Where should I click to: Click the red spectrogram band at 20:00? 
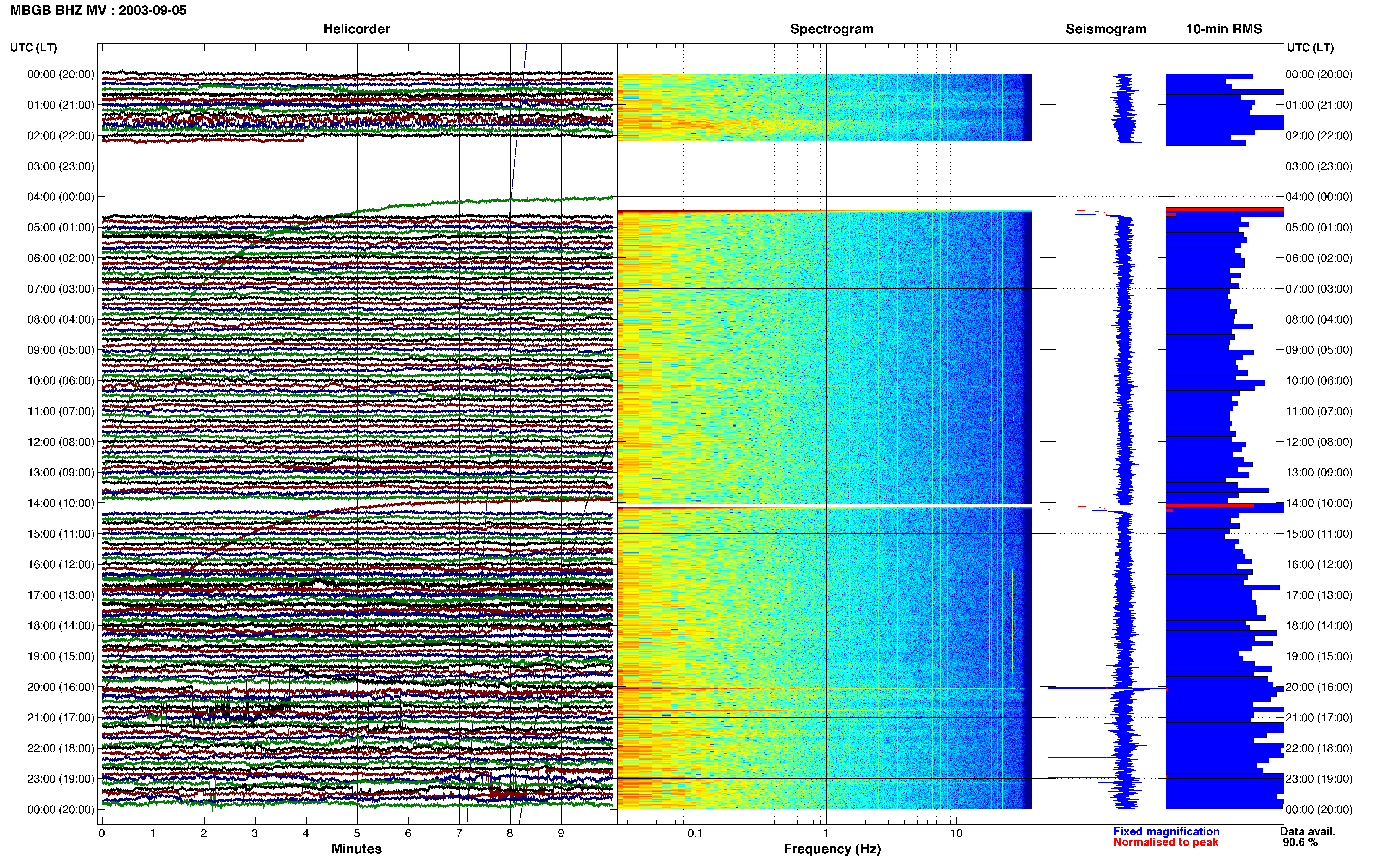coord(824,688)
